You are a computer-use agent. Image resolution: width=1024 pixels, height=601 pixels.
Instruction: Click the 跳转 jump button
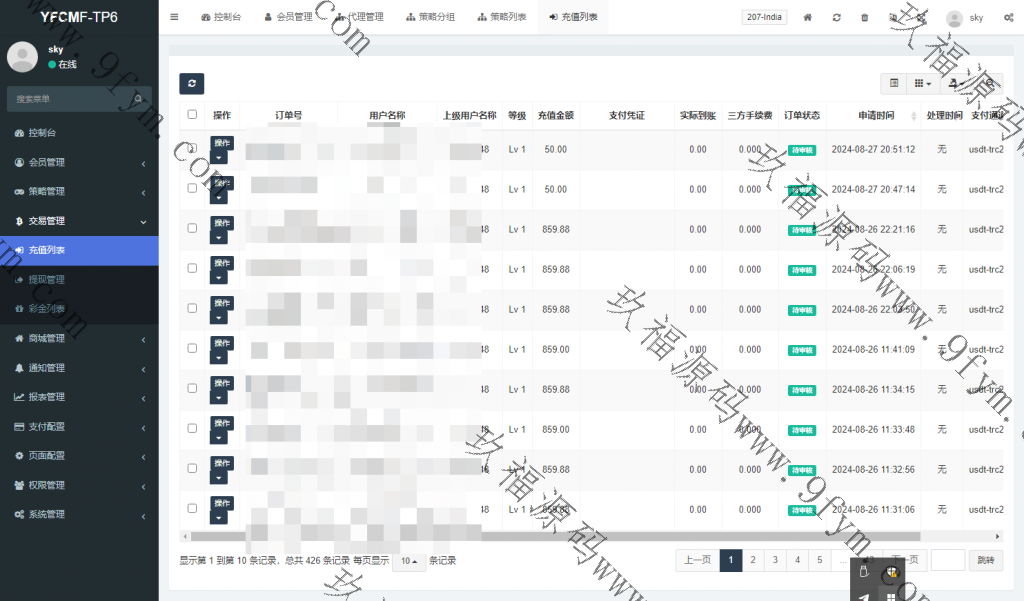[x=986, y=560]
